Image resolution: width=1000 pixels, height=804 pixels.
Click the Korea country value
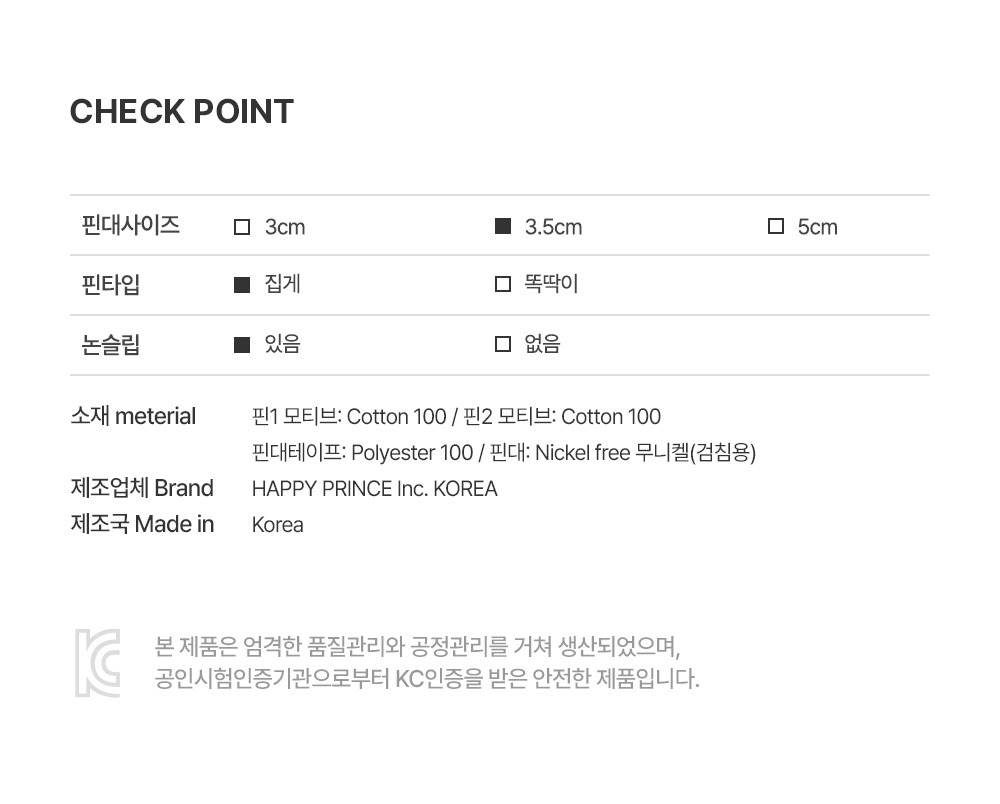tap(277, 525)
